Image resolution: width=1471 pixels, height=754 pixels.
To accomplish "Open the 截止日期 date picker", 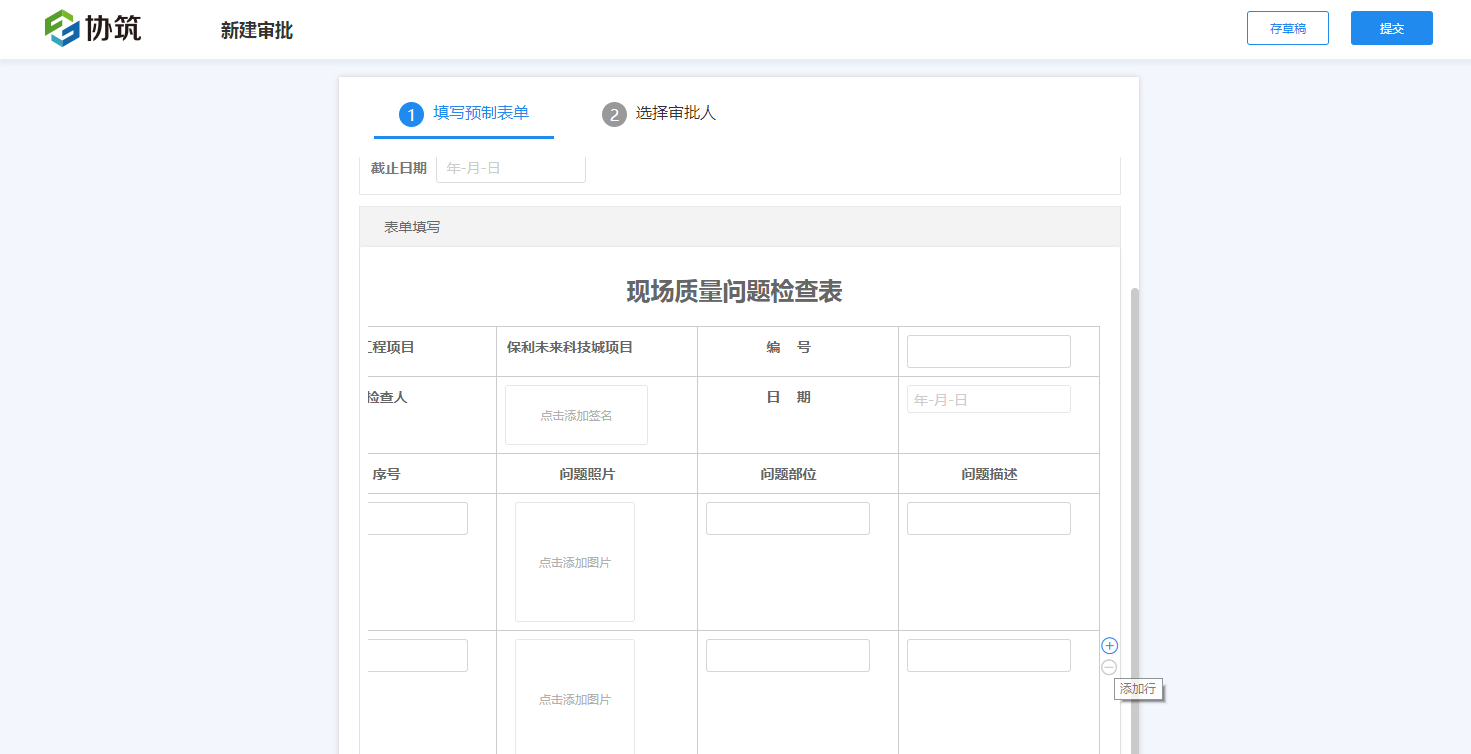I will coord(510,167).
